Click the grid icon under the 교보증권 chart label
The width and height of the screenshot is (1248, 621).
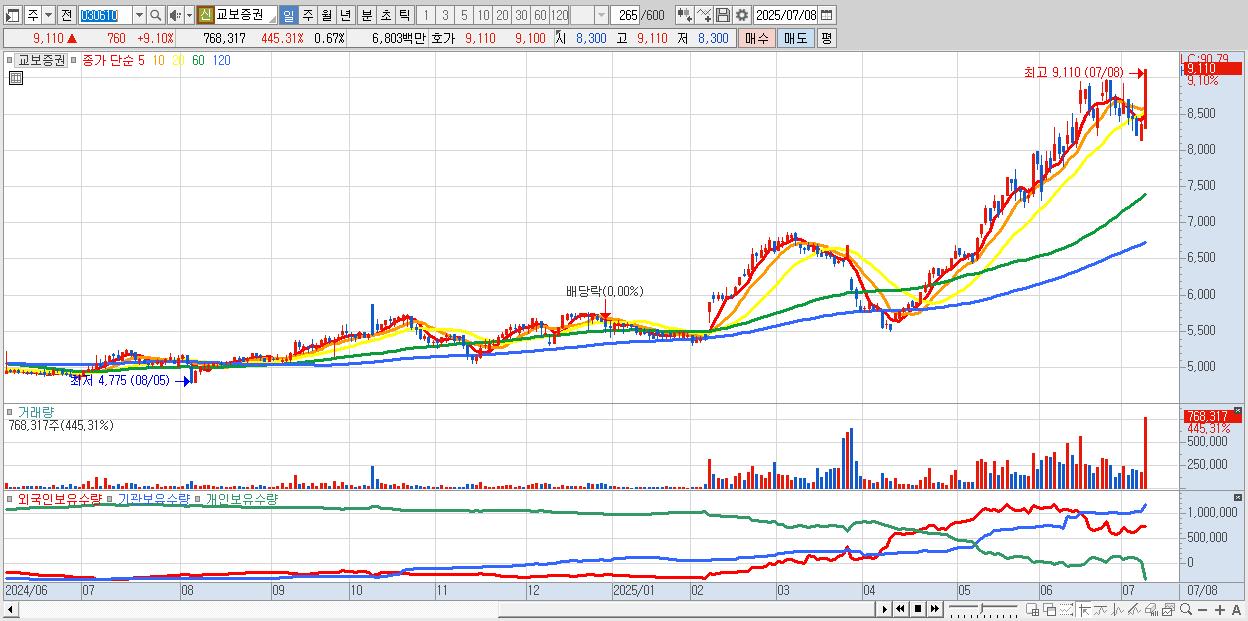click(x=15, y=77)
